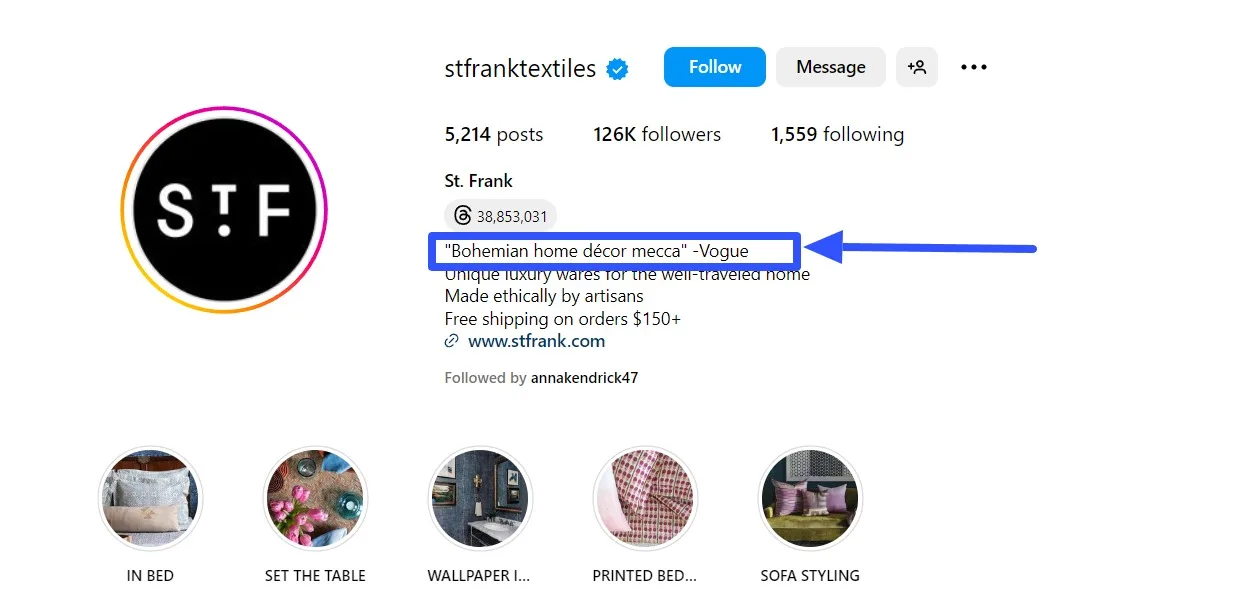Click the verified badge next to stfranktextiles
This screenshot has width=1250, height=604.
click(618, 68)
